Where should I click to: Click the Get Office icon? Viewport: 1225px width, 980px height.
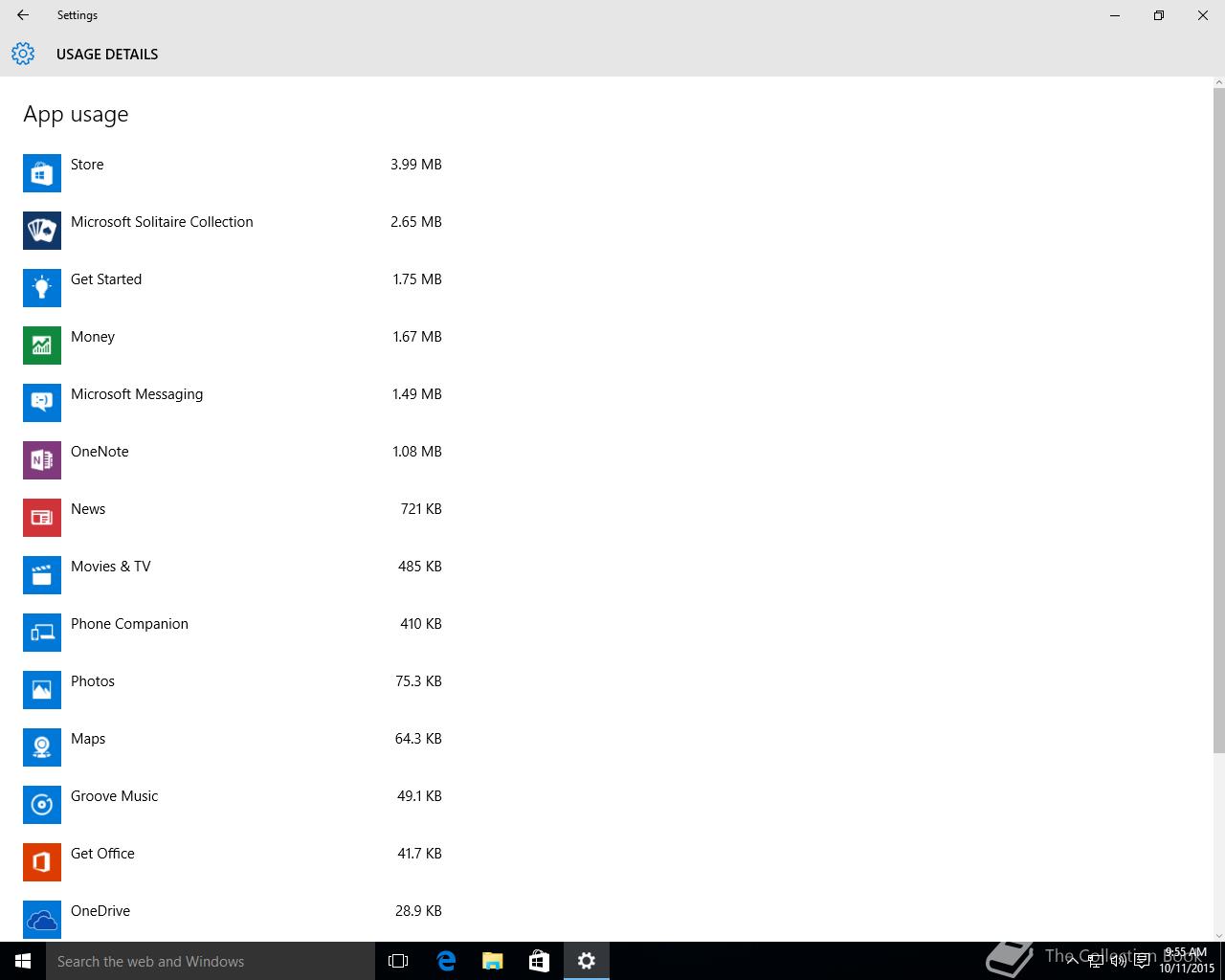click(42, 862)
